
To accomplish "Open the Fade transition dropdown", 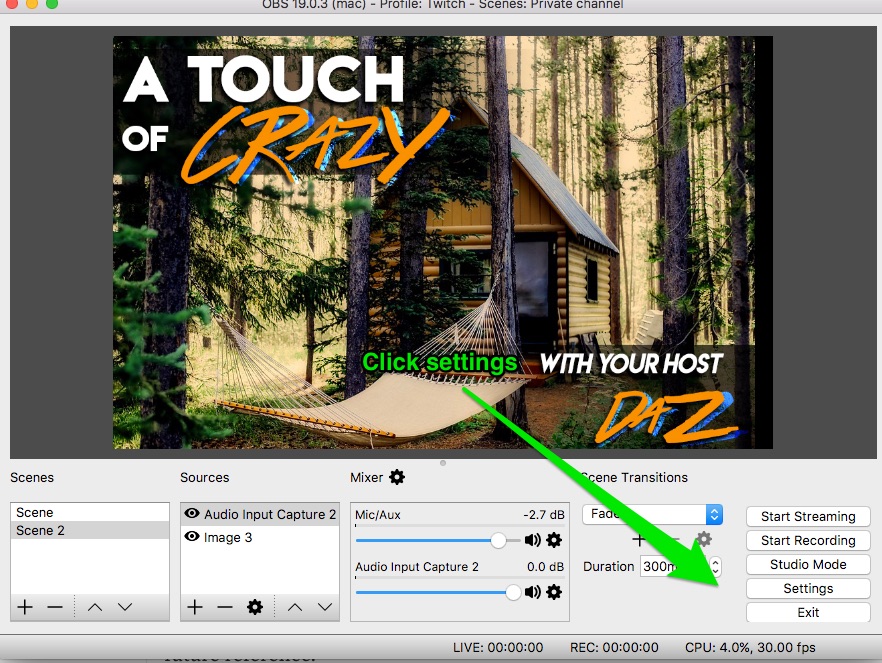I will (x=652, y=514).
